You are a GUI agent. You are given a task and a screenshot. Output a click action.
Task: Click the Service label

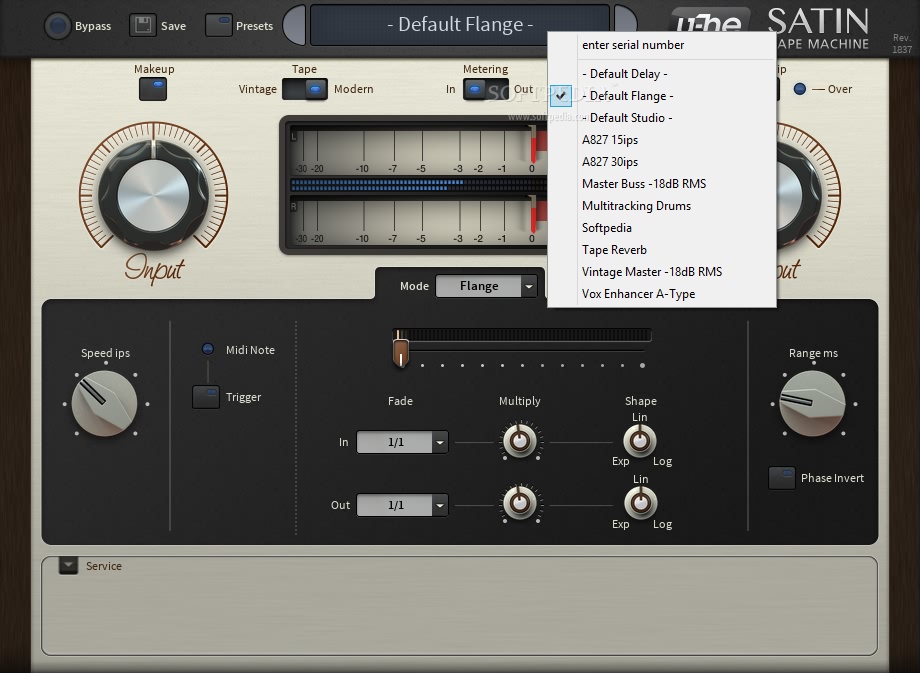[x=104, y=566]
